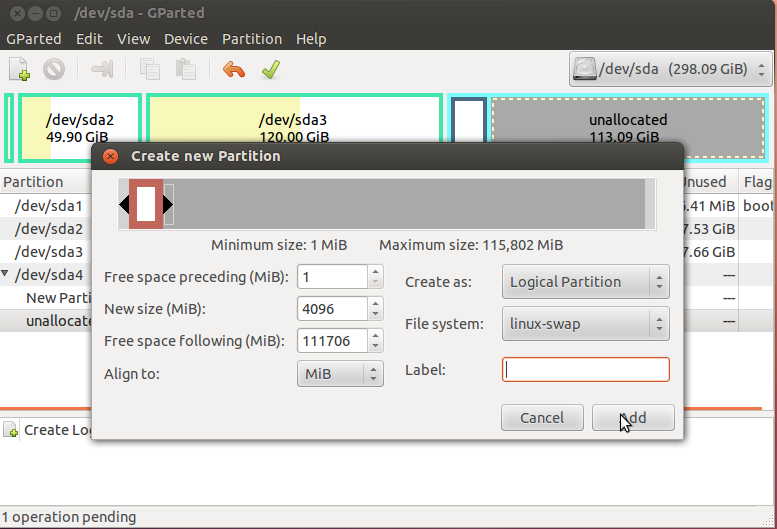
Task: Click the Flags column header
Action: (757, 182)
